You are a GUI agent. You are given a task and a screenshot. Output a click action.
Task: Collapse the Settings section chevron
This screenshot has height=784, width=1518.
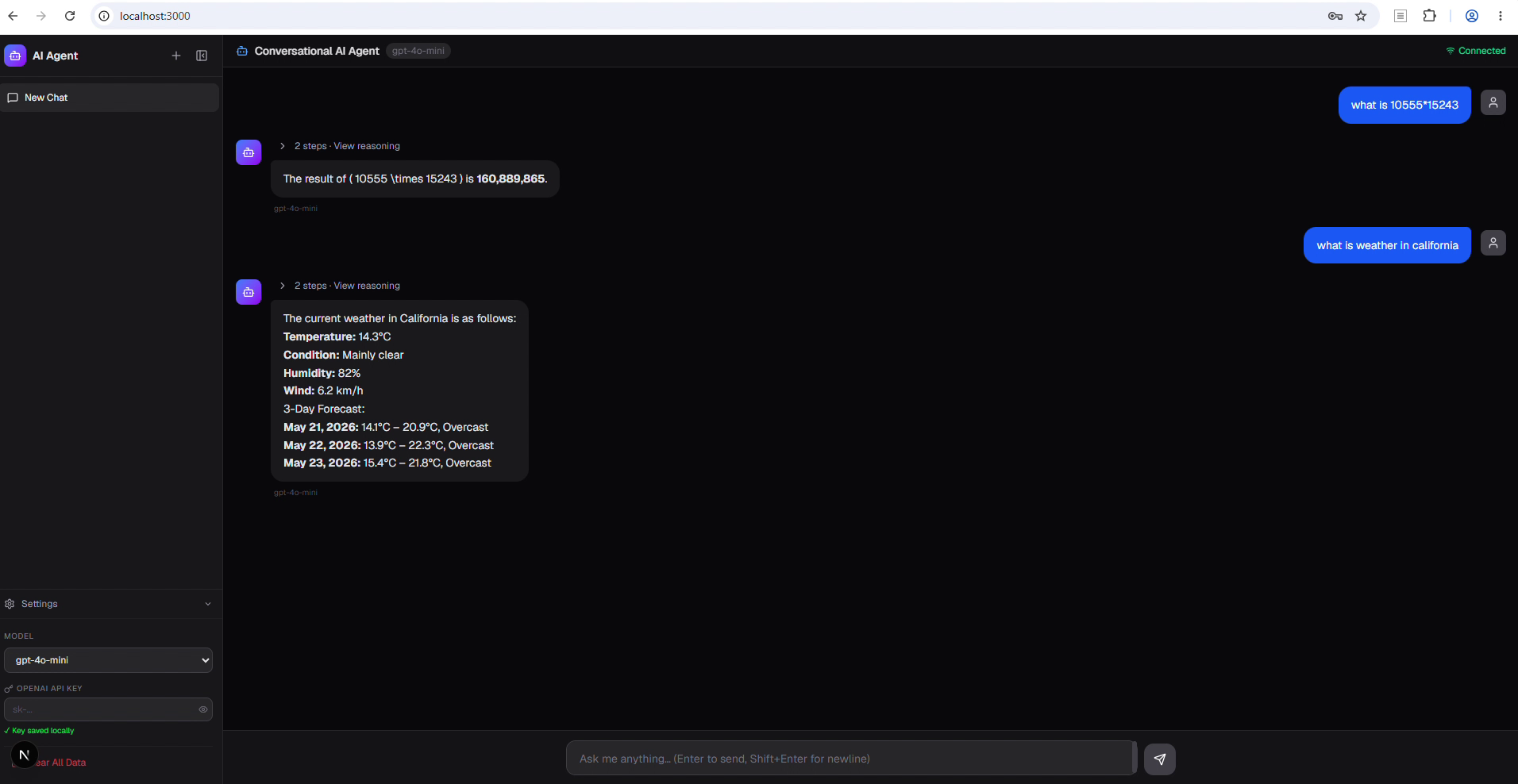208,604
